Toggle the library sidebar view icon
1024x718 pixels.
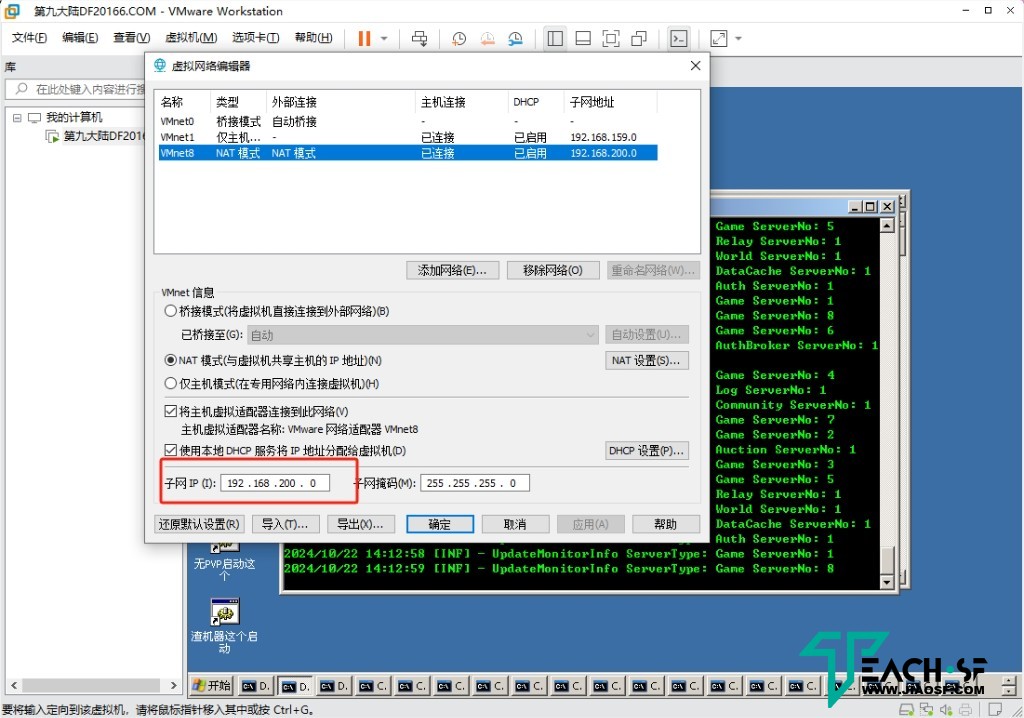555,39
